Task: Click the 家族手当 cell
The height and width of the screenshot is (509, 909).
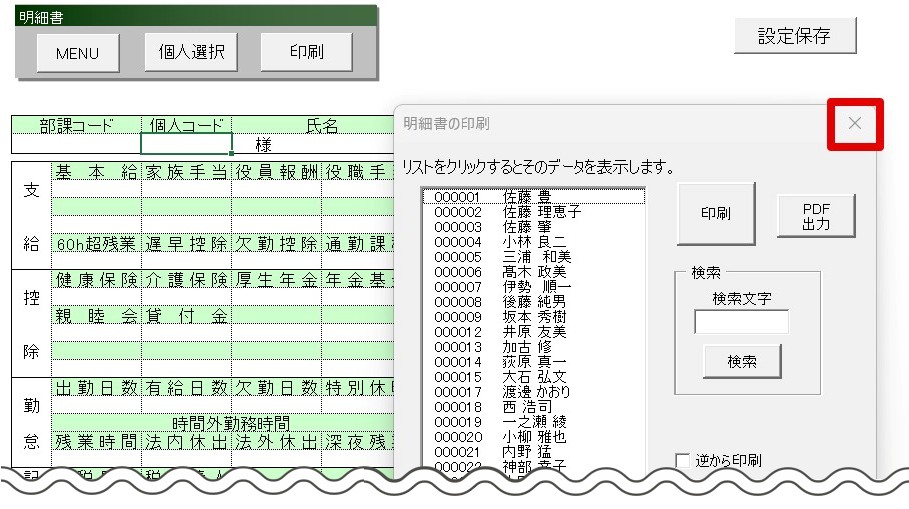Action: click(186, 172)
